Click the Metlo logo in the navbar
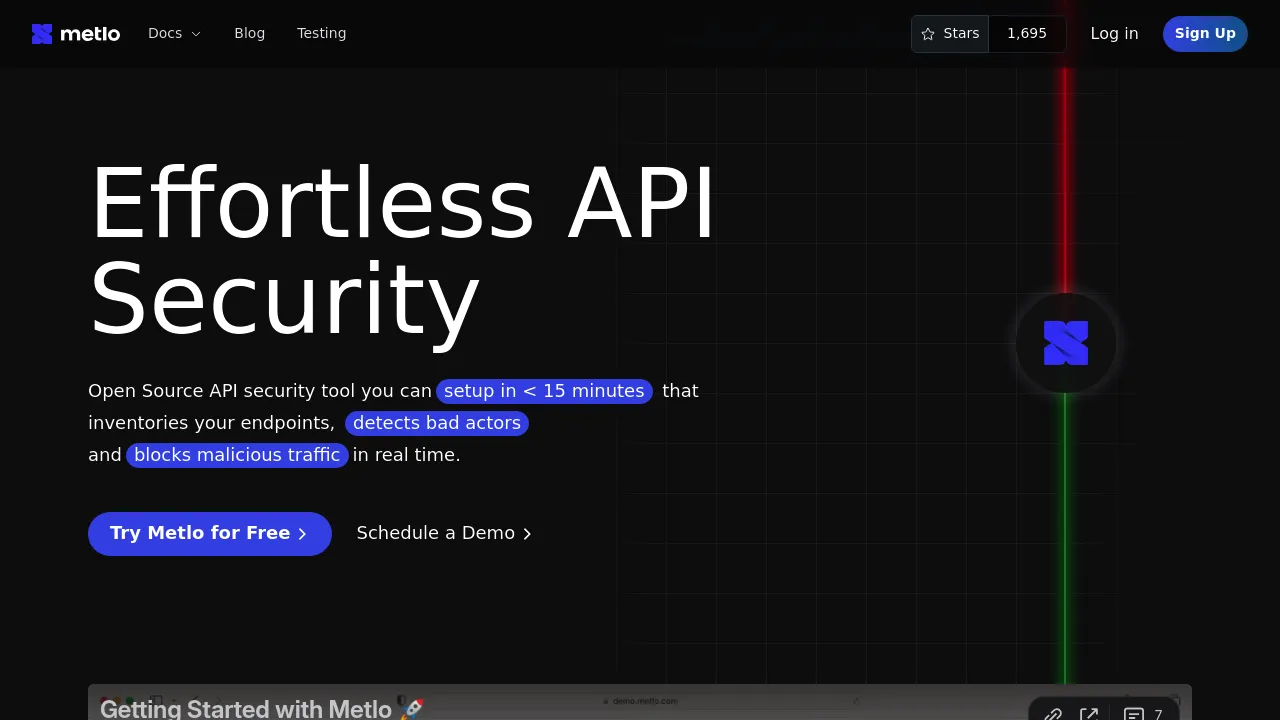Screen dimensions: 1280x720 [x=76, y=34]
